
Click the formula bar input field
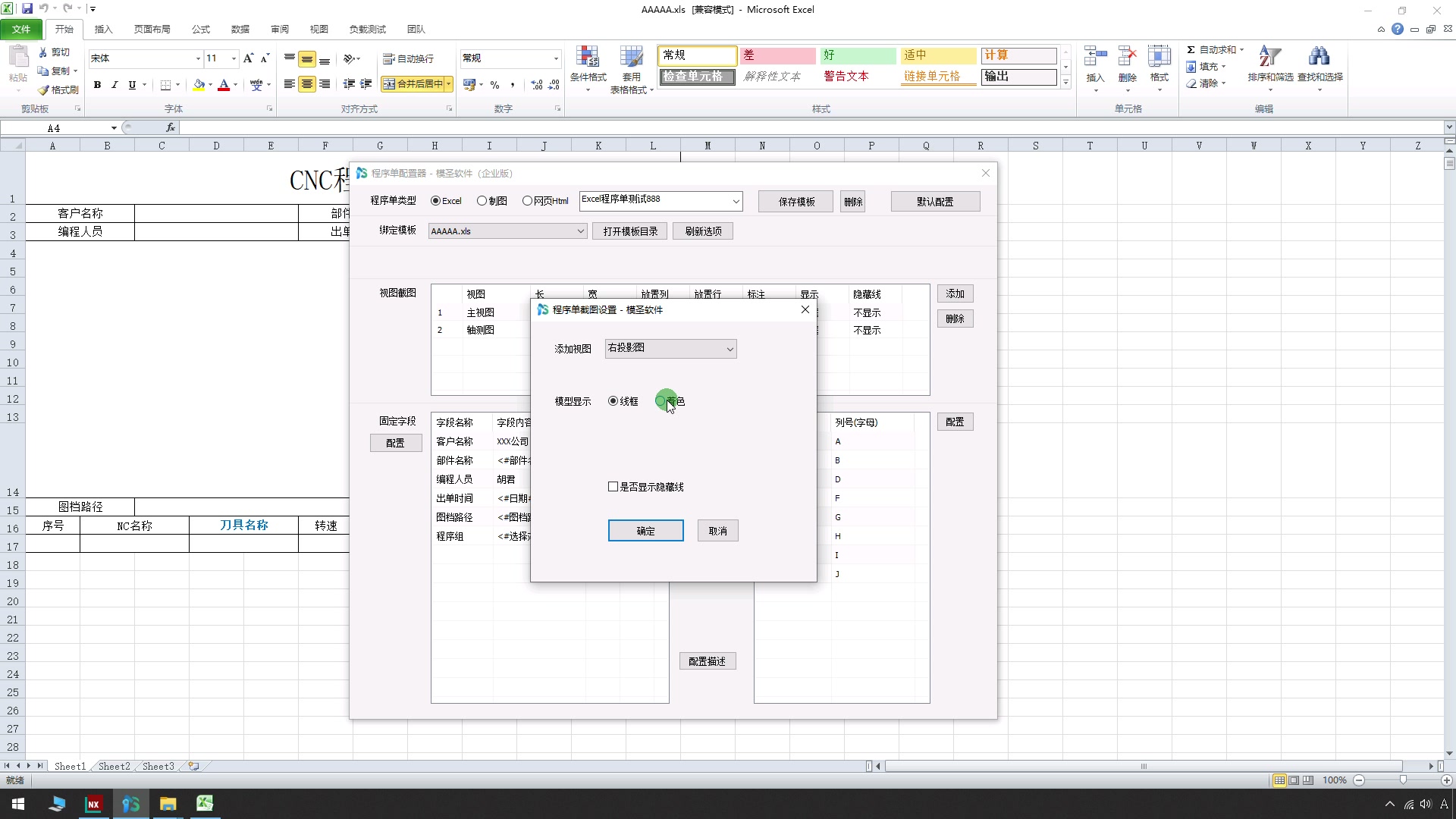pos(811,127)
